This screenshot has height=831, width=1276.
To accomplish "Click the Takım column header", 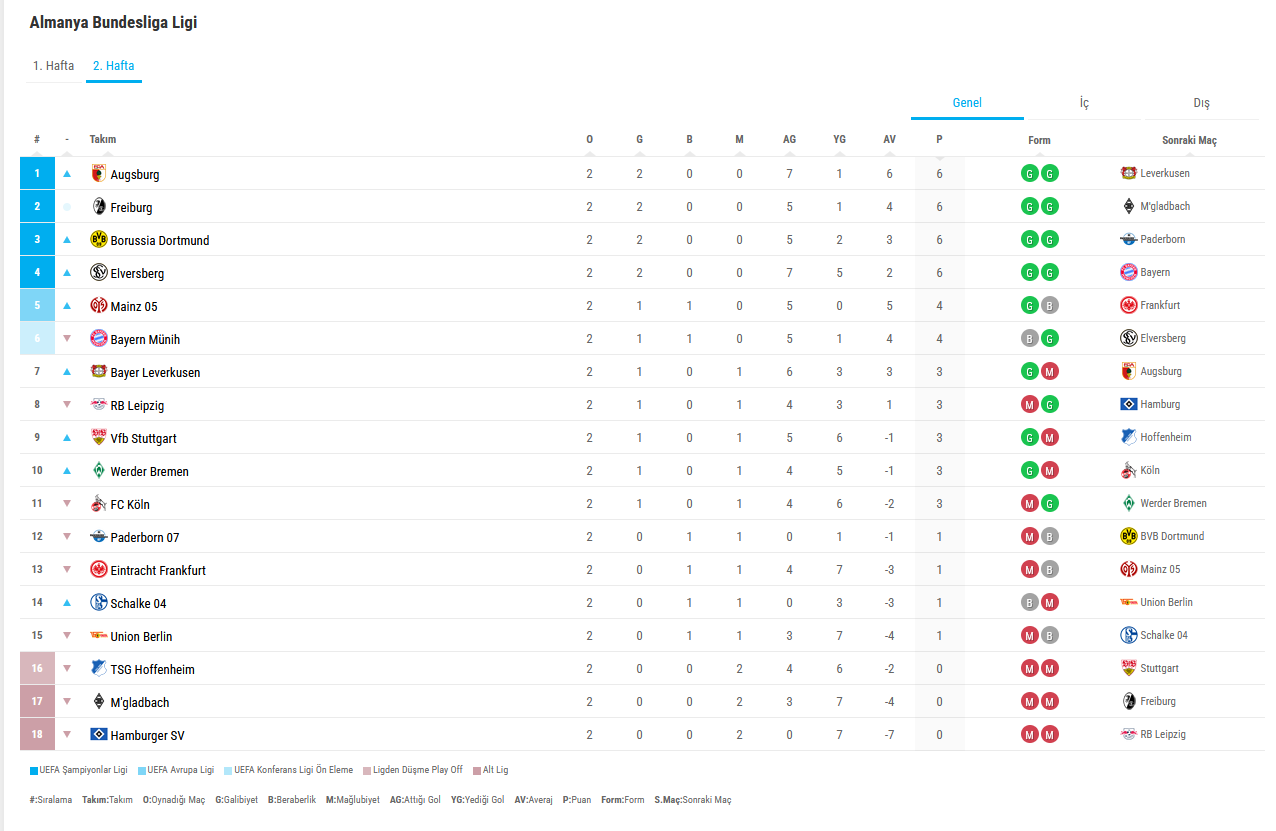I will pyautogui.click(x=103, y=140).
